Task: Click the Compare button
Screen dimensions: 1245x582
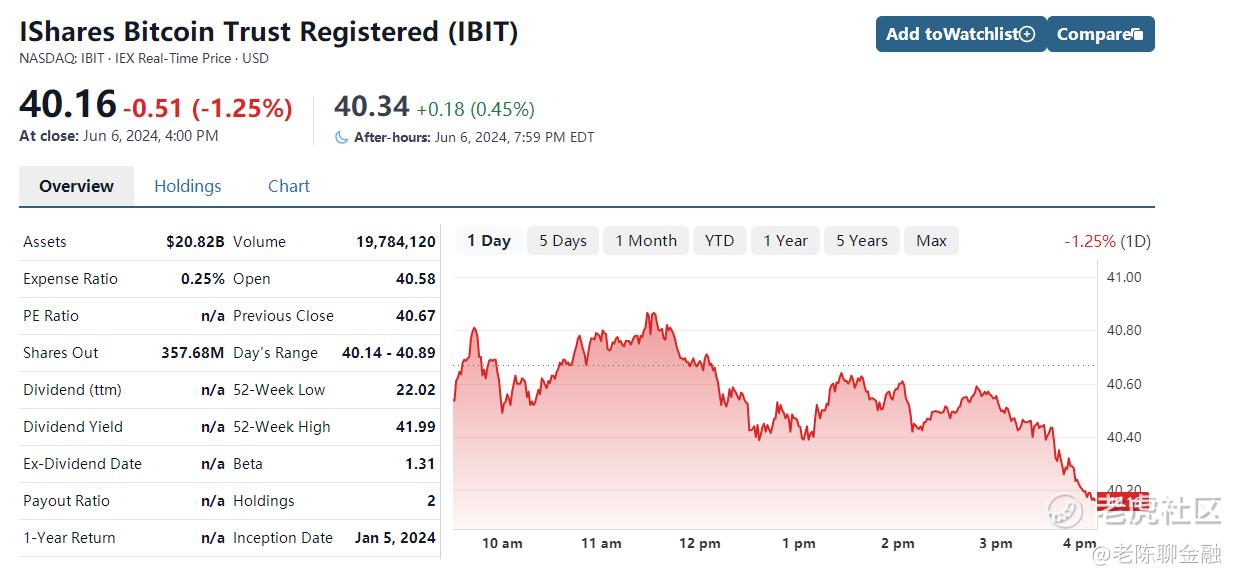Action: click(x=1100, y=34)
